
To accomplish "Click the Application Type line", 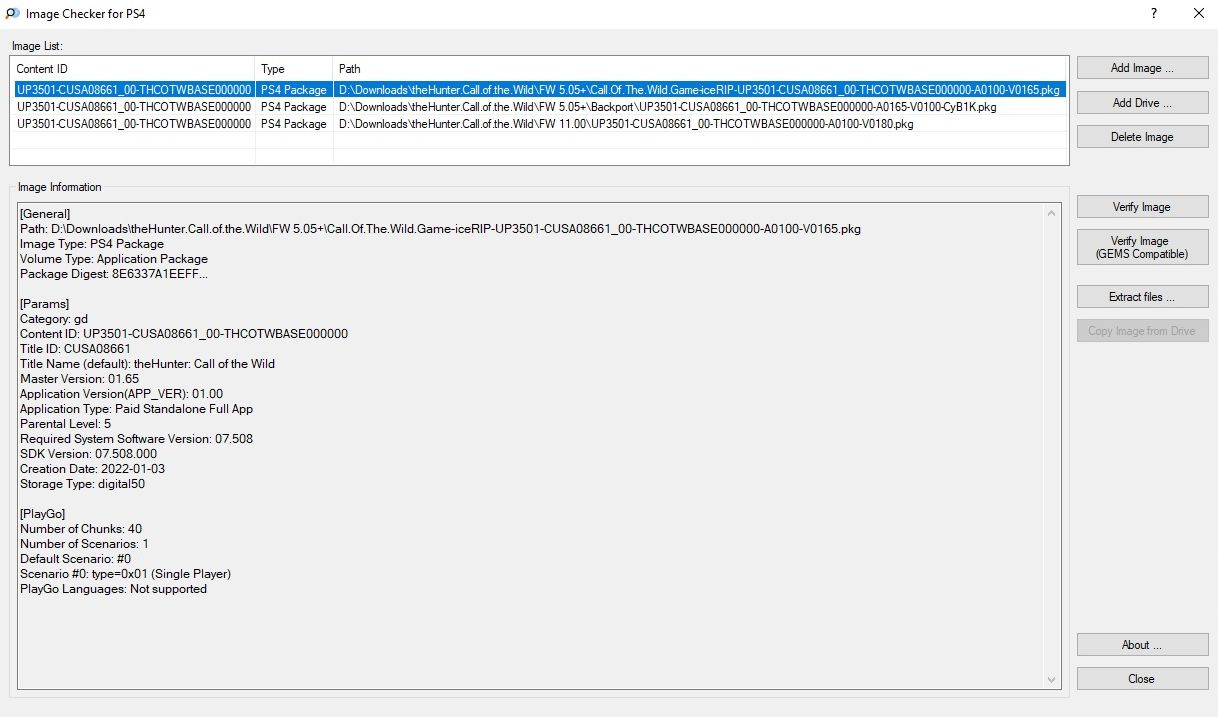I will [137, 409].
